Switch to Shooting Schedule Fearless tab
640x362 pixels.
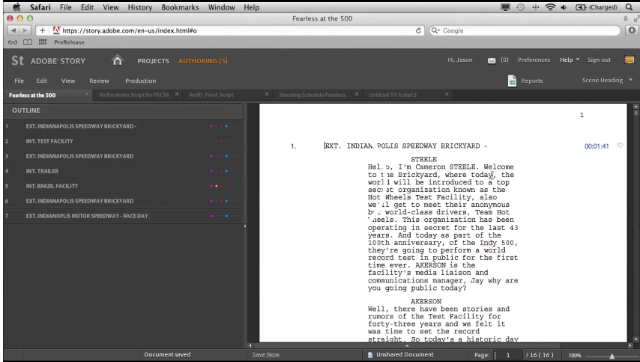click(312, 95)
